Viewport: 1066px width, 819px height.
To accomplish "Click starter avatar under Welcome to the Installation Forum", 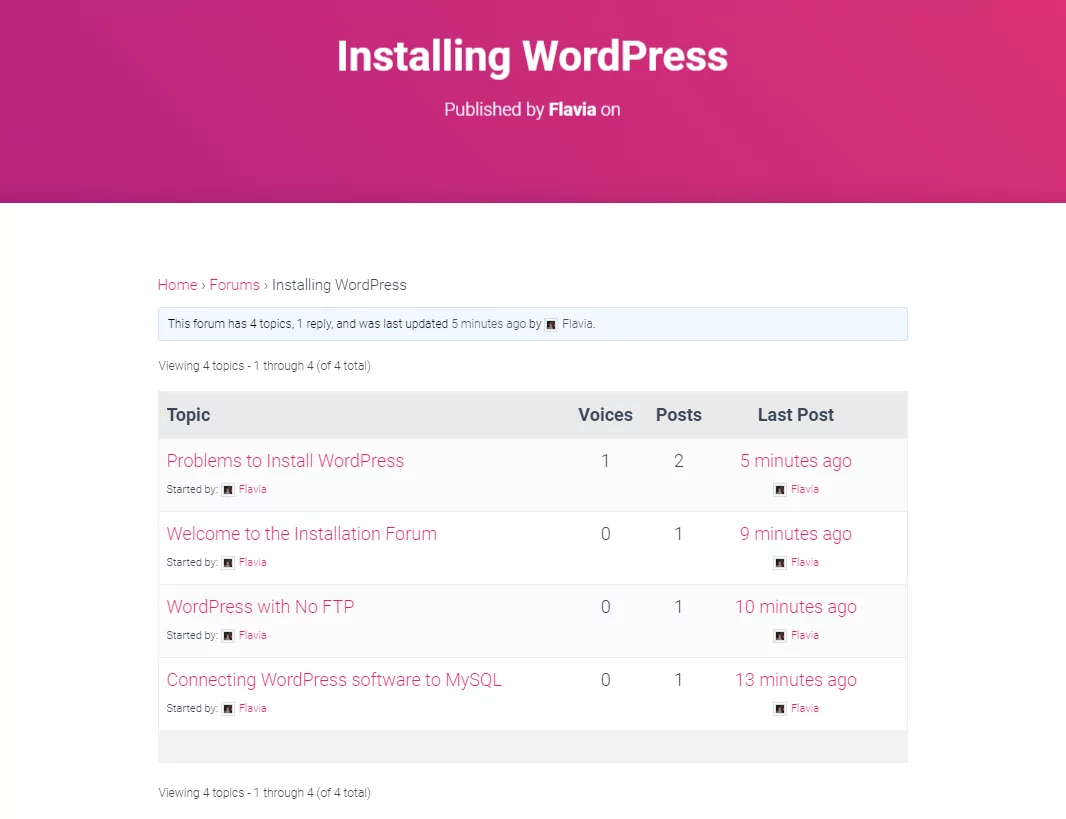I will click(228, 563).
